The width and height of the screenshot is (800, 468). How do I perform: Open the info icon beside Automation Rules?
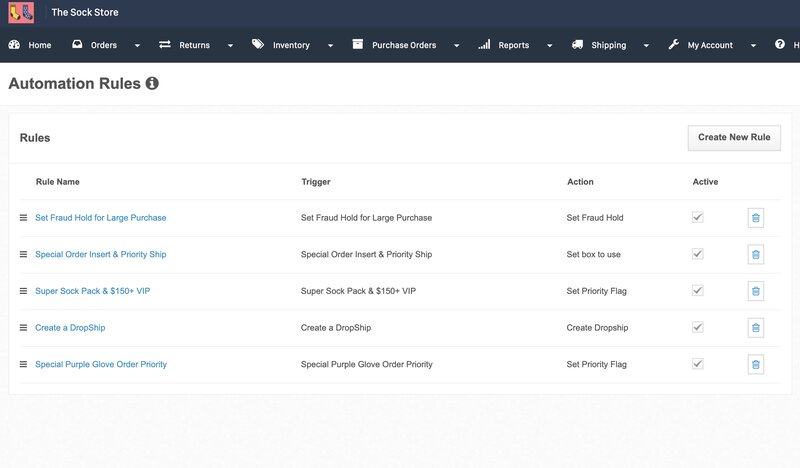(152, 84)
